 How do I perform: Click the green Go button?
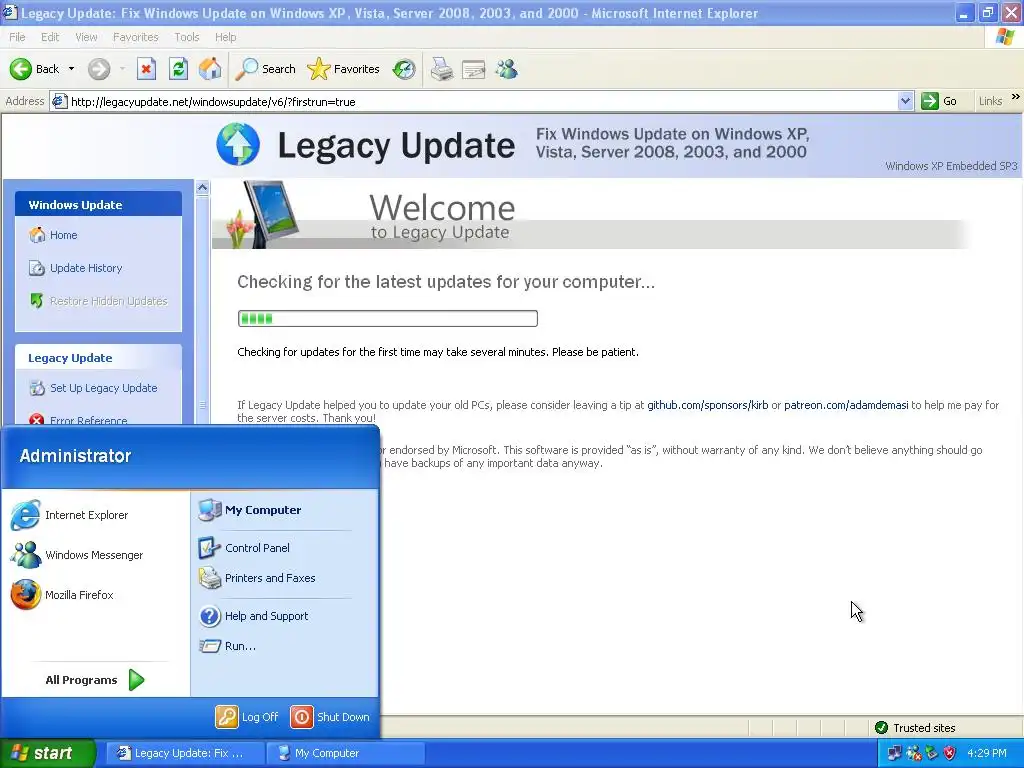pyautogui.click(x=940, y=101)
